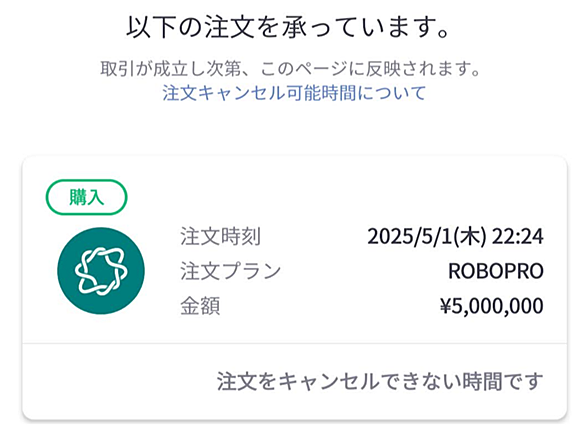
Task: Click the green ROBOPRO knot logo icon
Action: 101,271
